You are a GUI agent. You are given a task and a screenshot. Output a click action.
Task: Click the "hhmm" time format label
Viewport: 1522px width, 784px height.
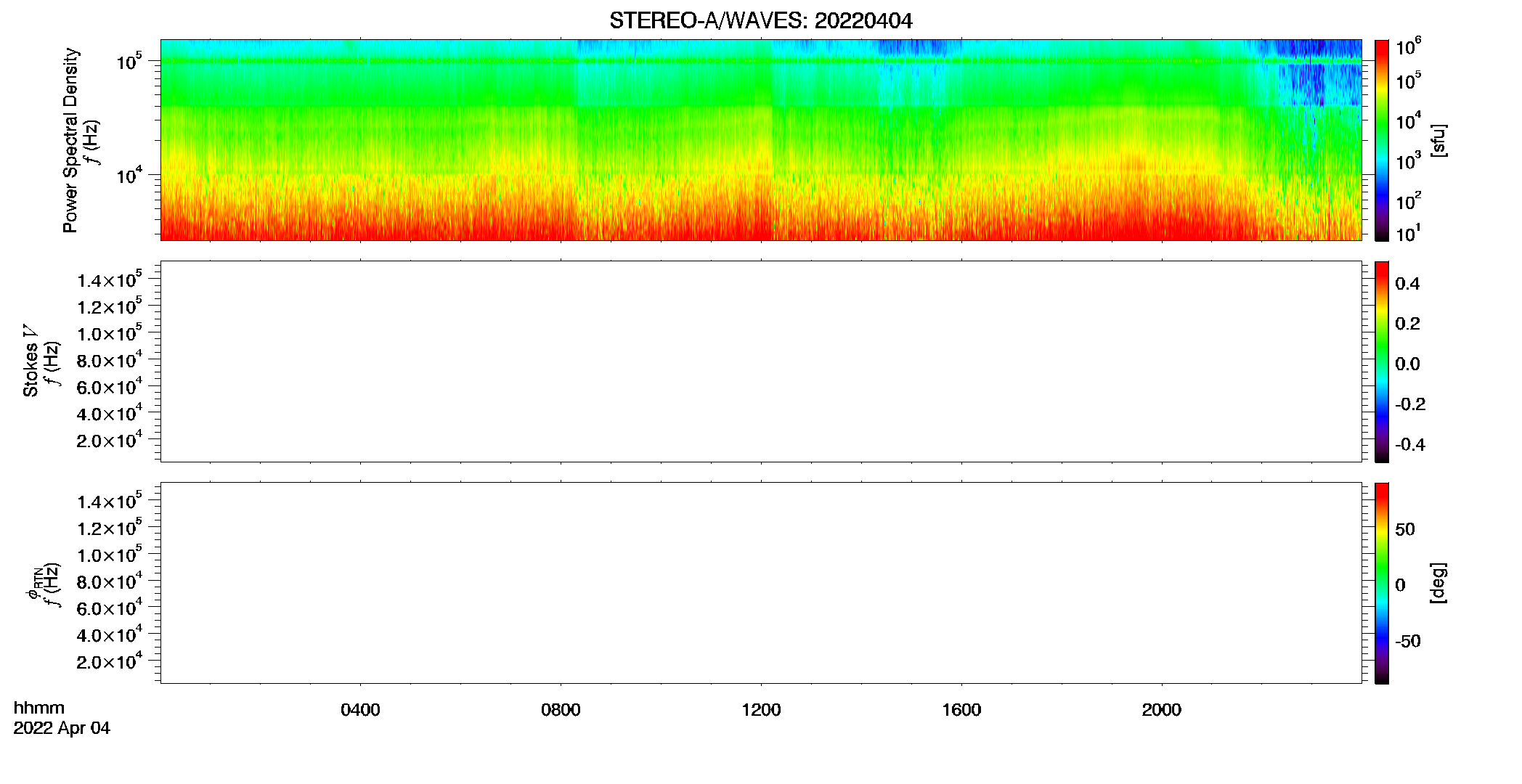(x=39, y=709)
